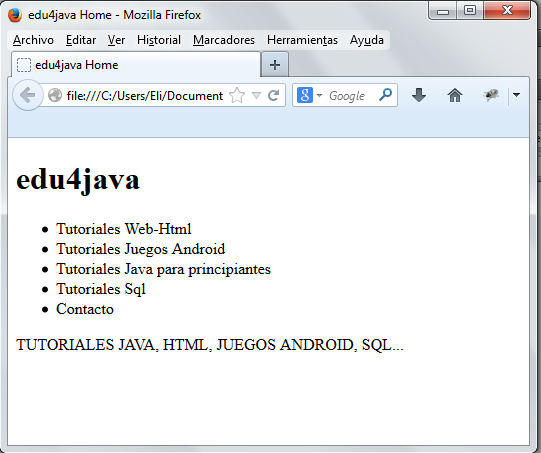Focus the address bar with the file URL

point(145,96)
